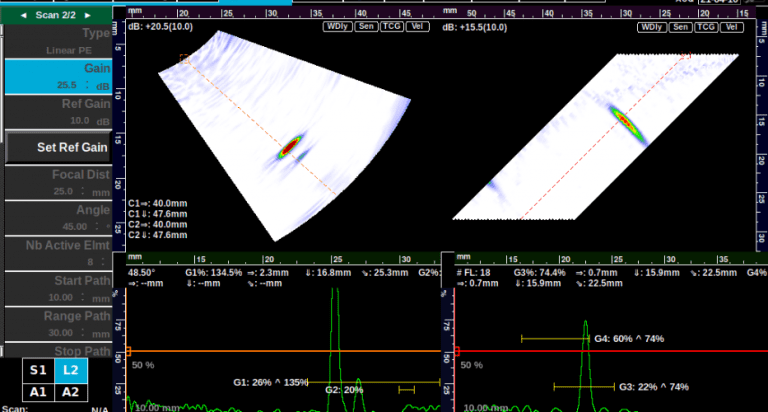Go to next scan with right arrow
This screenshot has height=412, width=768.
click(x=88, y=15)
